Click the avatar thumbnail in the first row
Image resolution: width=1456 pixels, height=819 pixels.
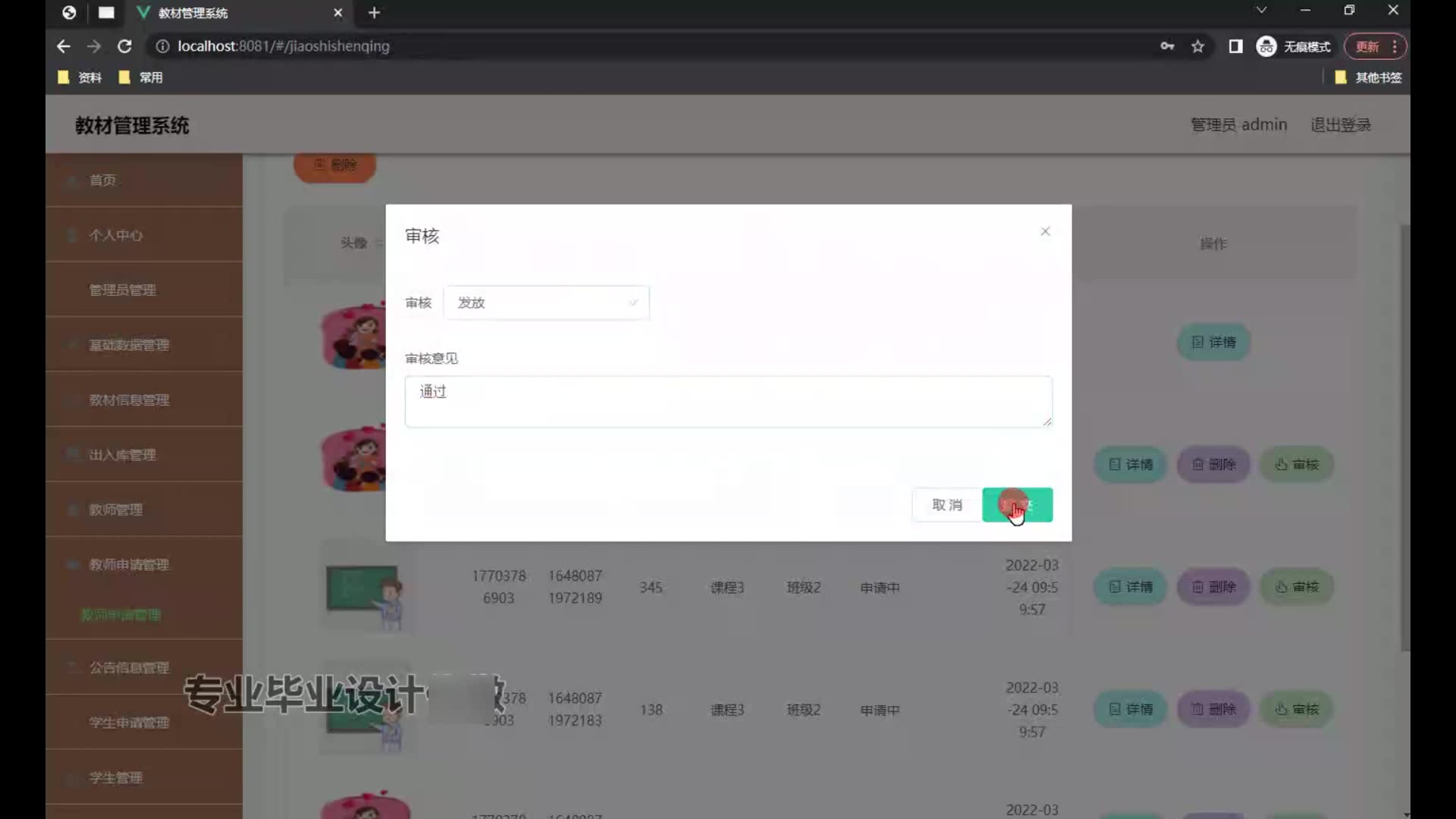(353, 336)
